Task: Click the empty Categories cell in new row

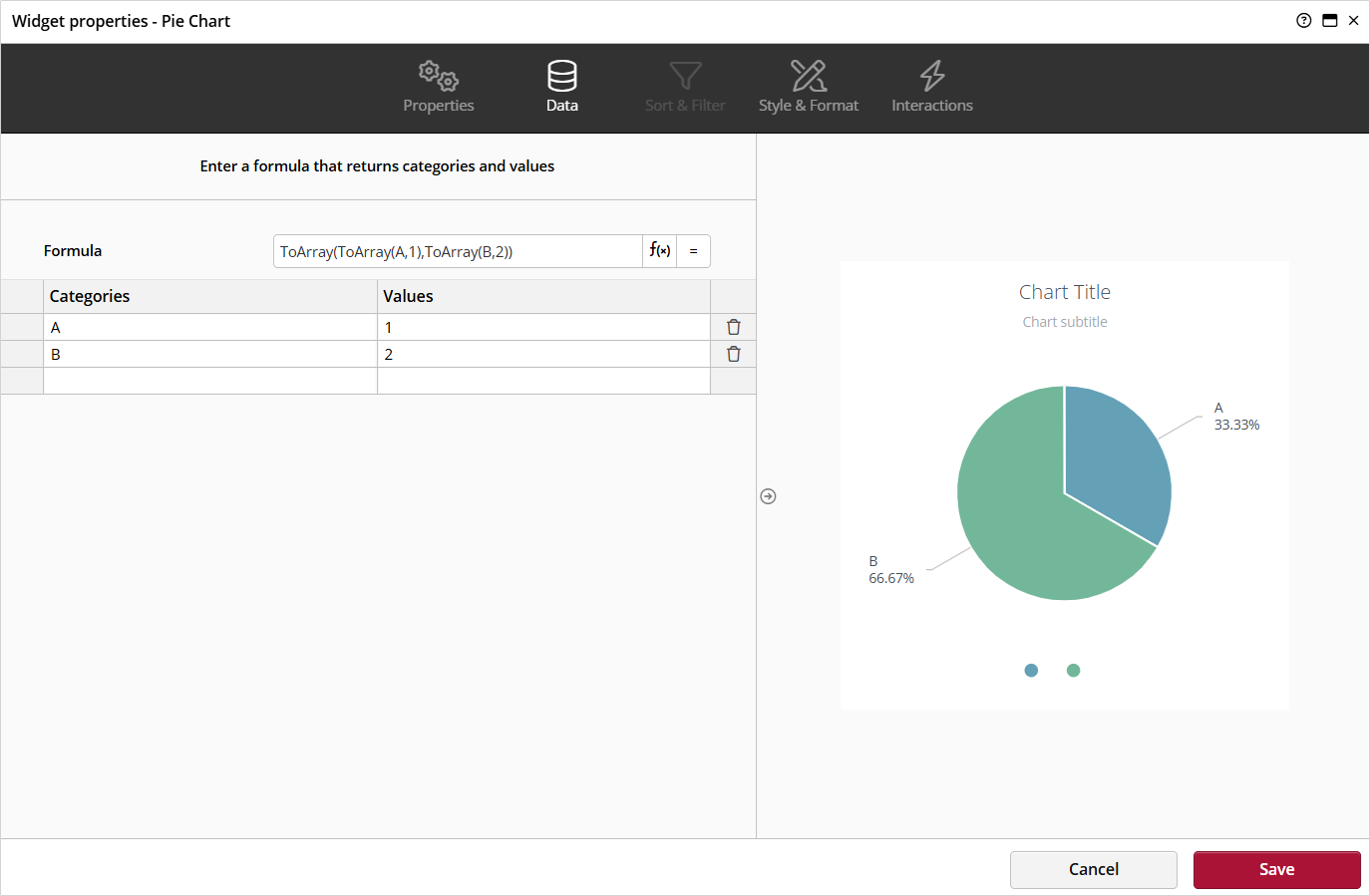Action: (210, 381)
